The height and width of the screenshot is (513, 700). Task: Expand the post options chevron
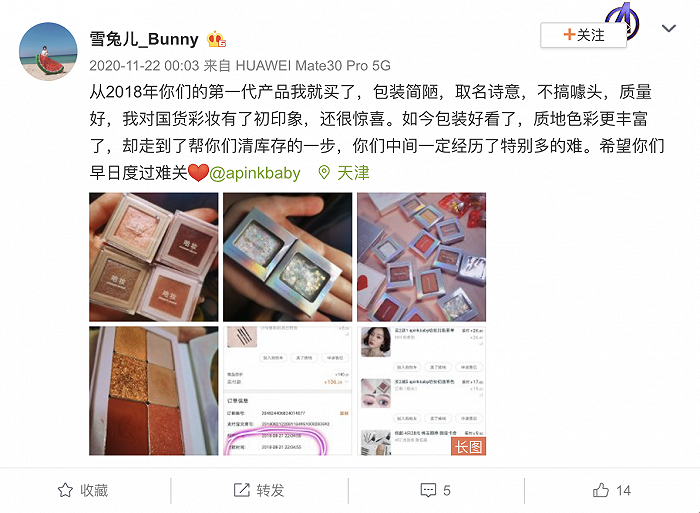point(668,29)
